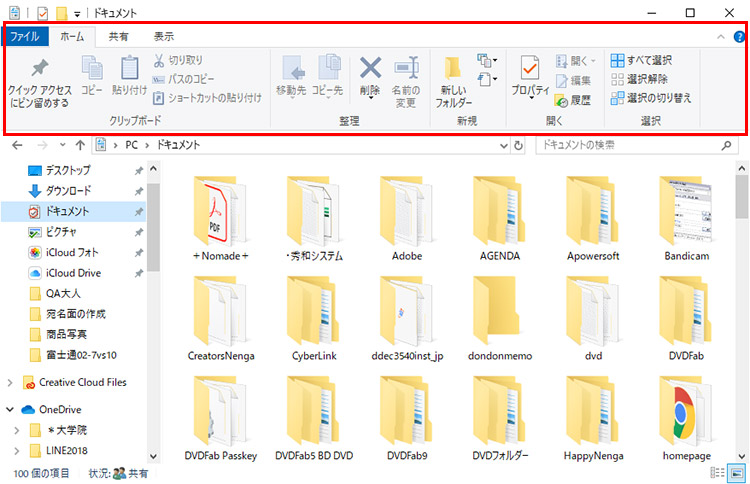Create 新しいフォルダー (New folder)
Viewport: 750px width, 484px height.
[453, 82]
